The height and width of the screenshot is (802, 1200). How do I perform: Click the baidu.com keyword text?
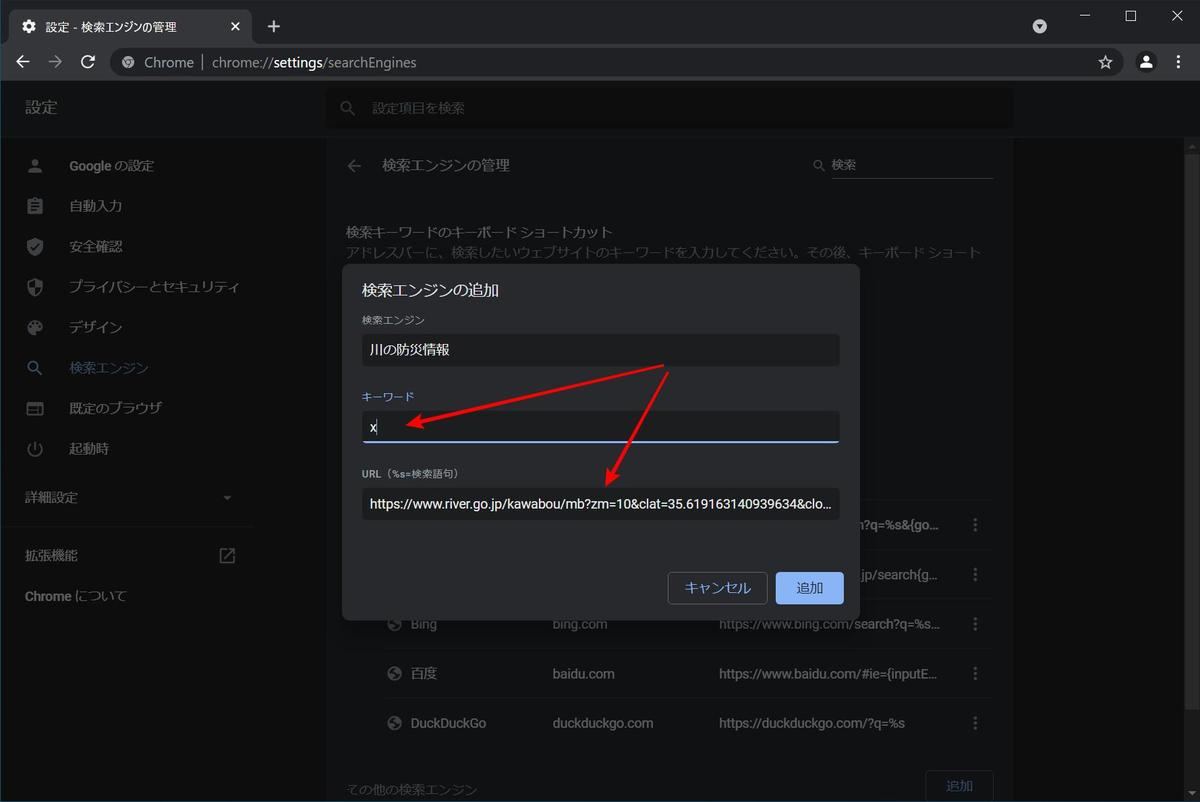click(583, 674)
